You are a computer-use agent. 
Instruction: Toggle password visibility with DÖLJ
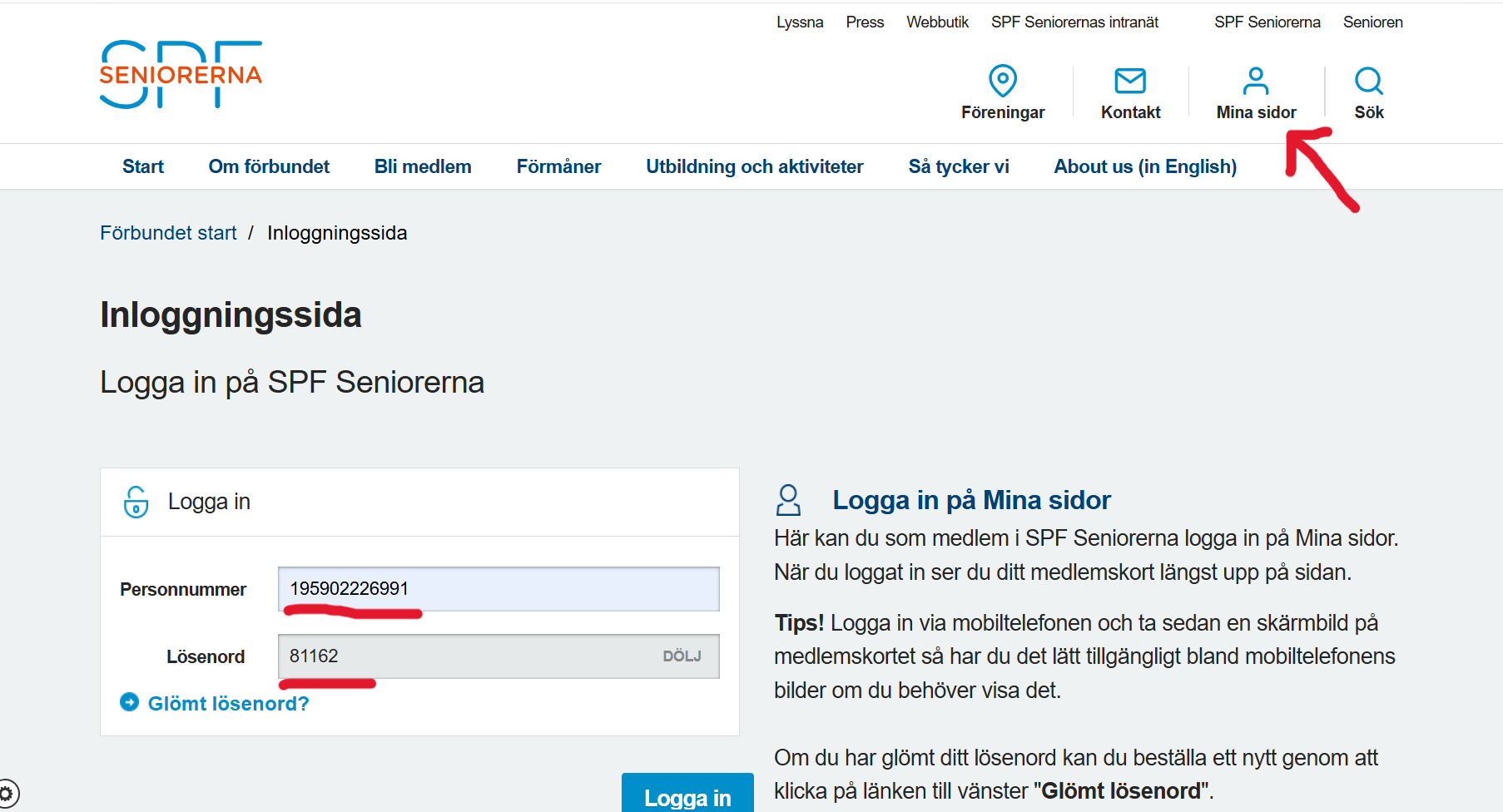point(682,656)
